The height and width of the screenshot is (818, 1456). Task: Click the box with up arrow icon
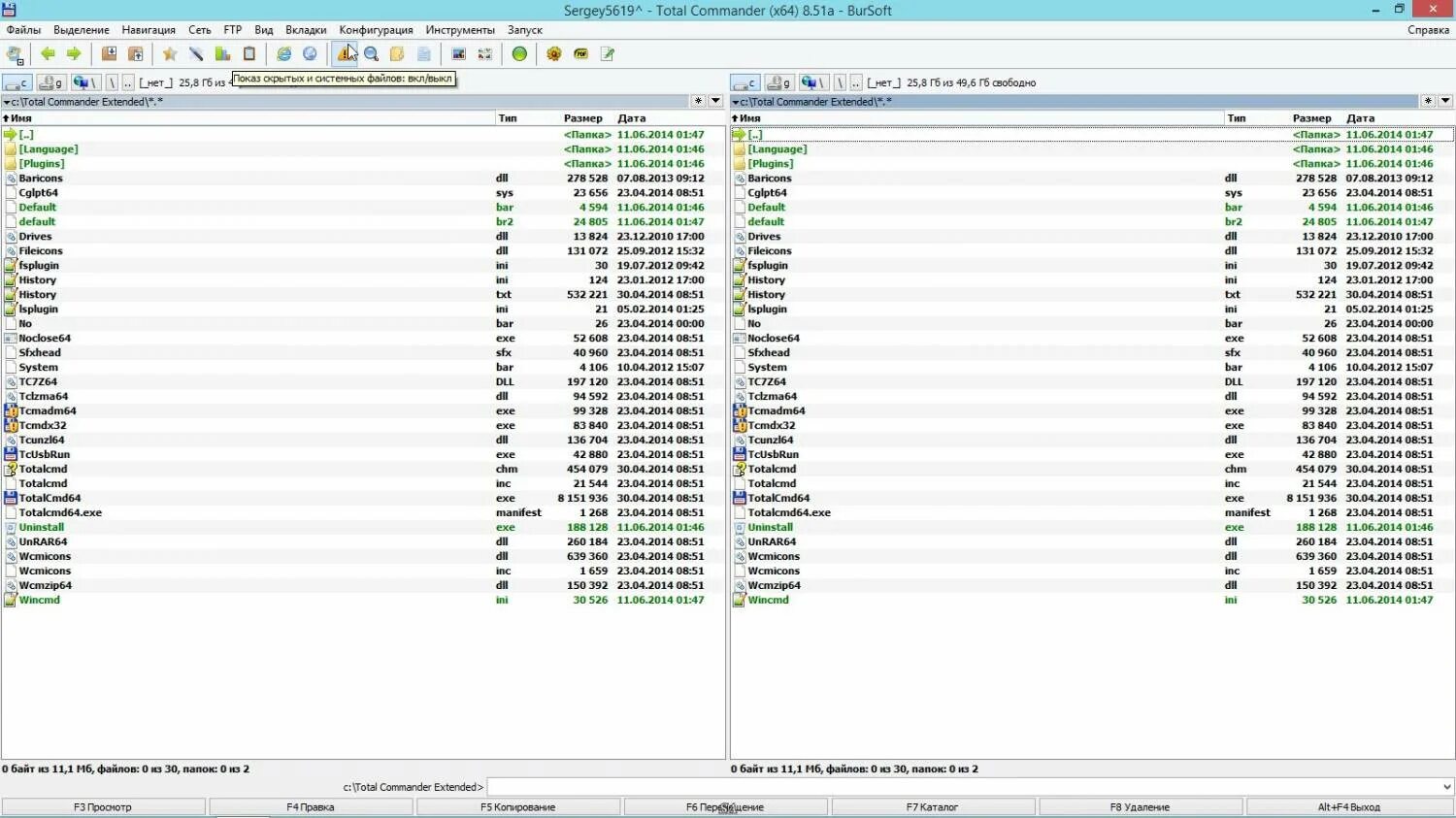coord(136,54)
